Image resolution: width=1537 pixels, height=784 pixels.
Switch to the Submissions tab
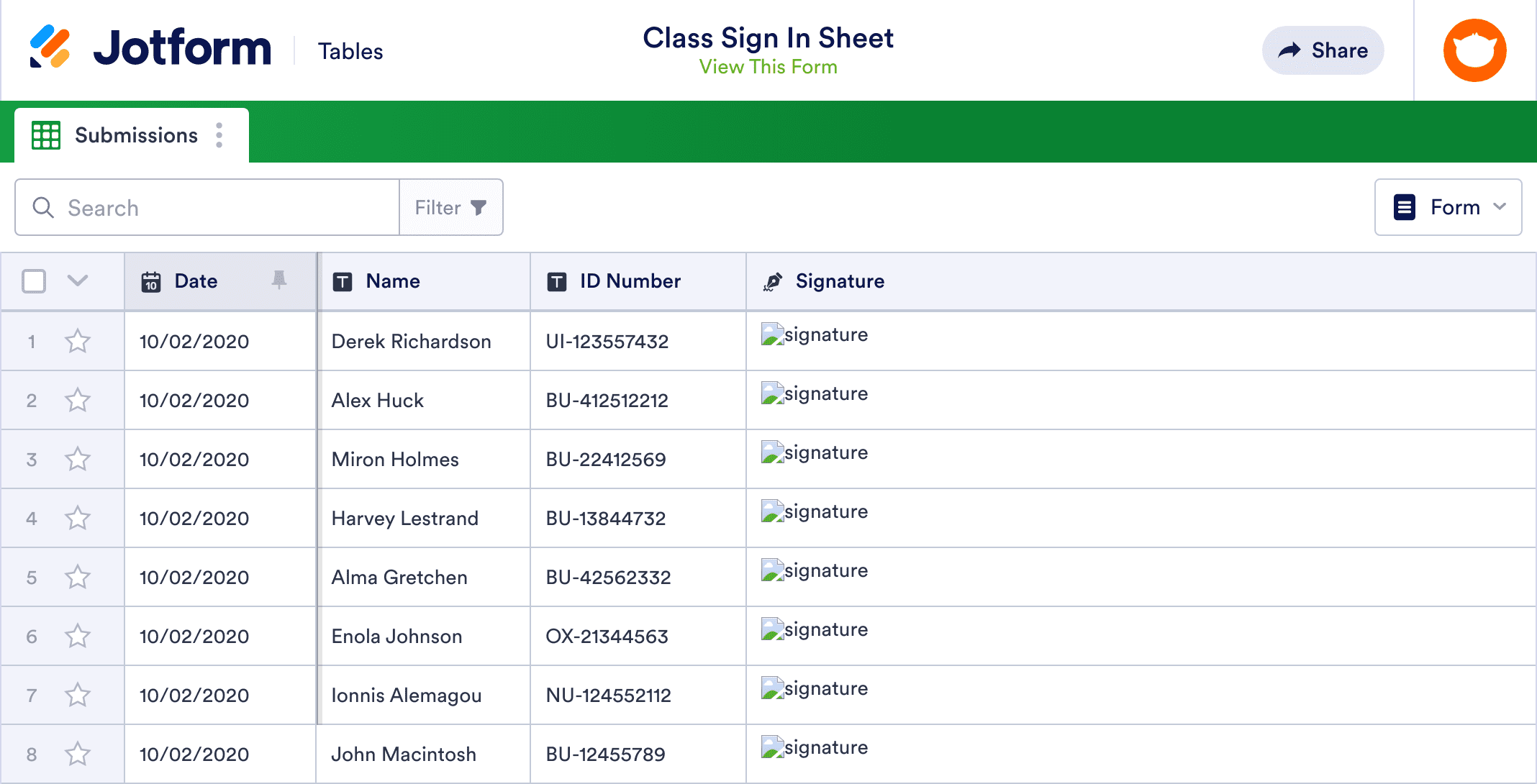pyautogui.click(x=136, y=135)
